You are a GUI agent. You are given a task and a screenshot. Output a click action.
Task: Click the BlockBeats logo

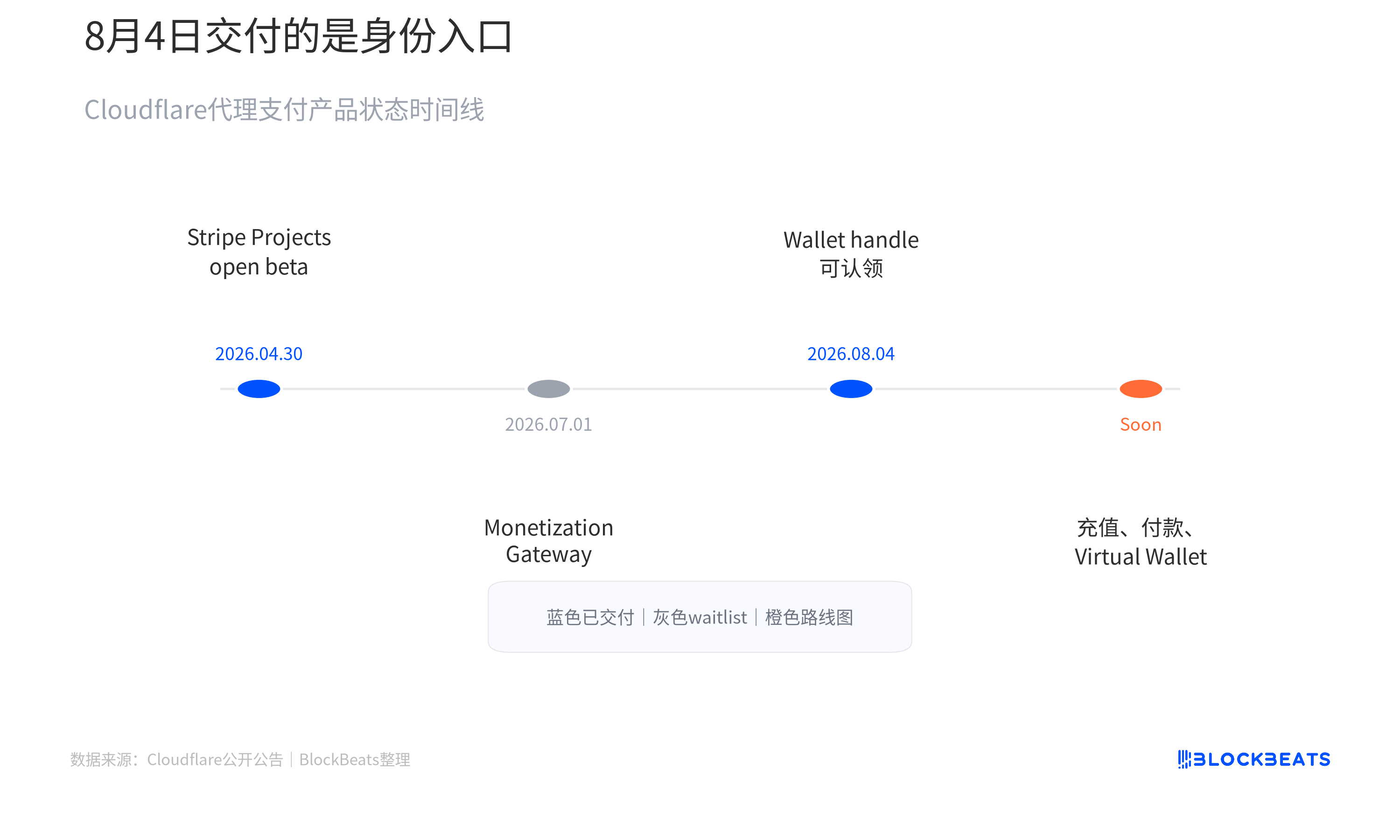tap(1253, 759)
